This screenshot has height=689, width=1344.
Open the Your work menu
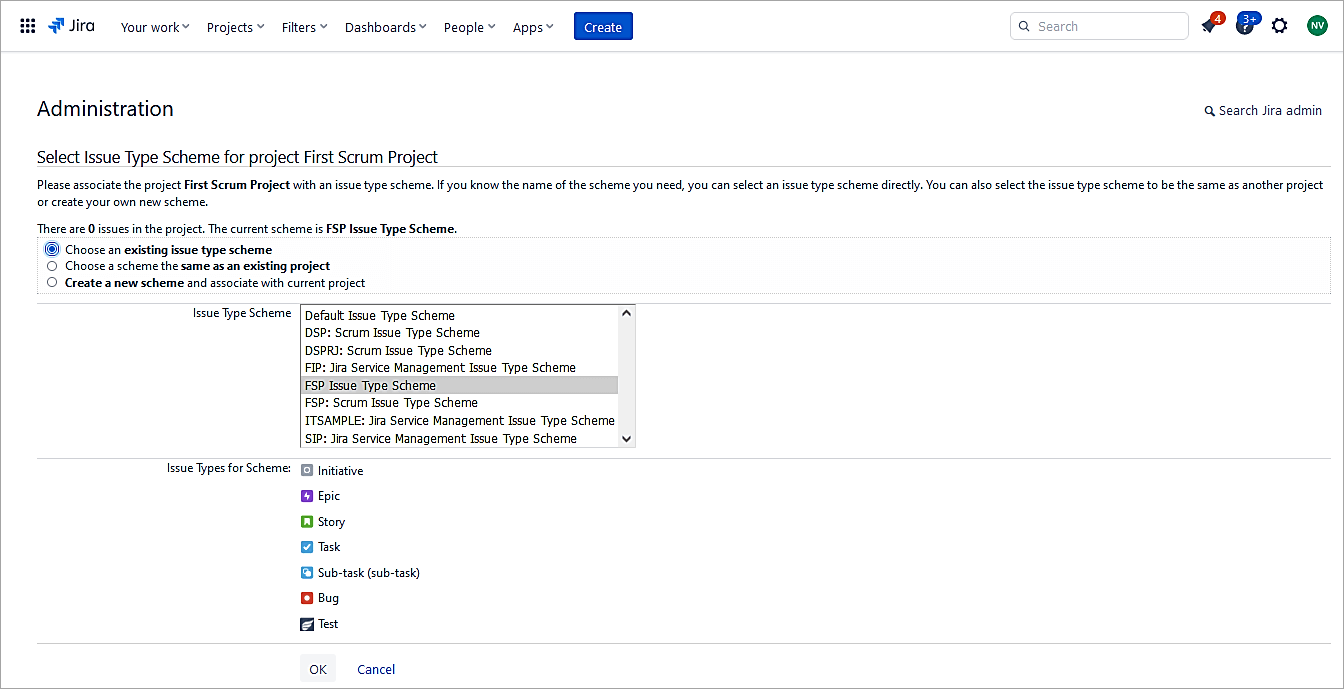pyautogui.click(x=155, y=27)
